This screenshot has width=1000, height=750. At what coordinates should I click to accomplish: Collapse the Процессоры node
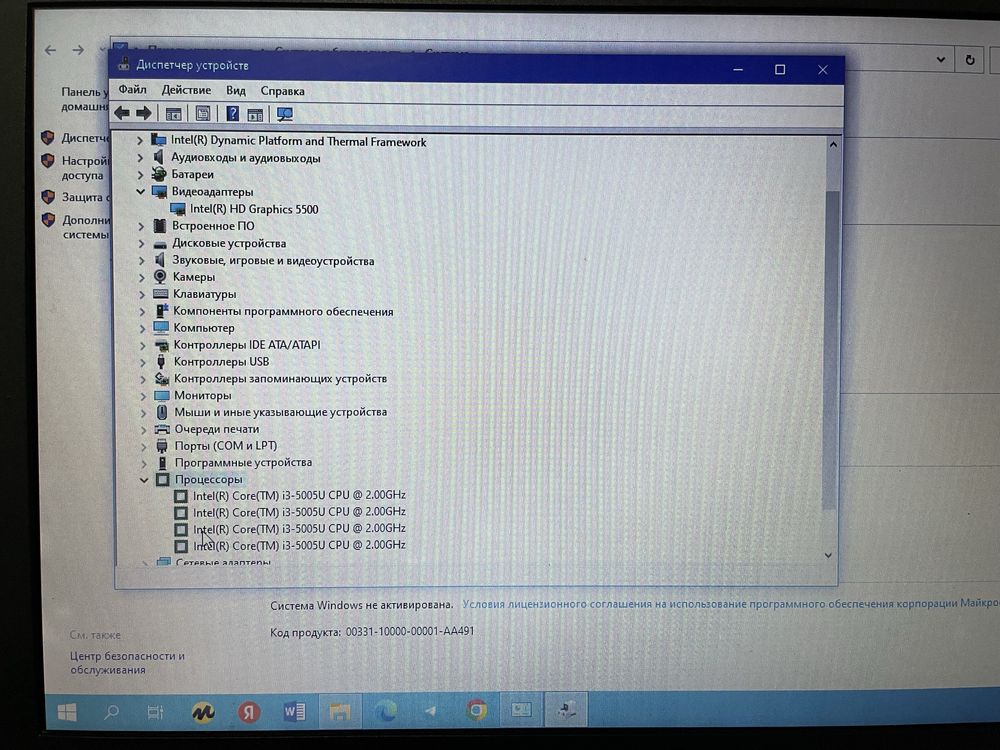pyautogui.click(x=144, y=480)
